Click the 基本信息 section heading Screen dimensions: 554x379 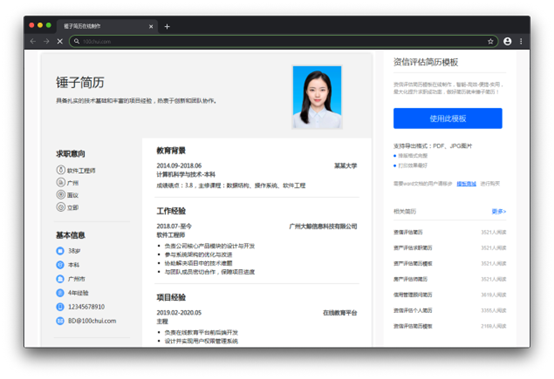click(x=70, y=235)
